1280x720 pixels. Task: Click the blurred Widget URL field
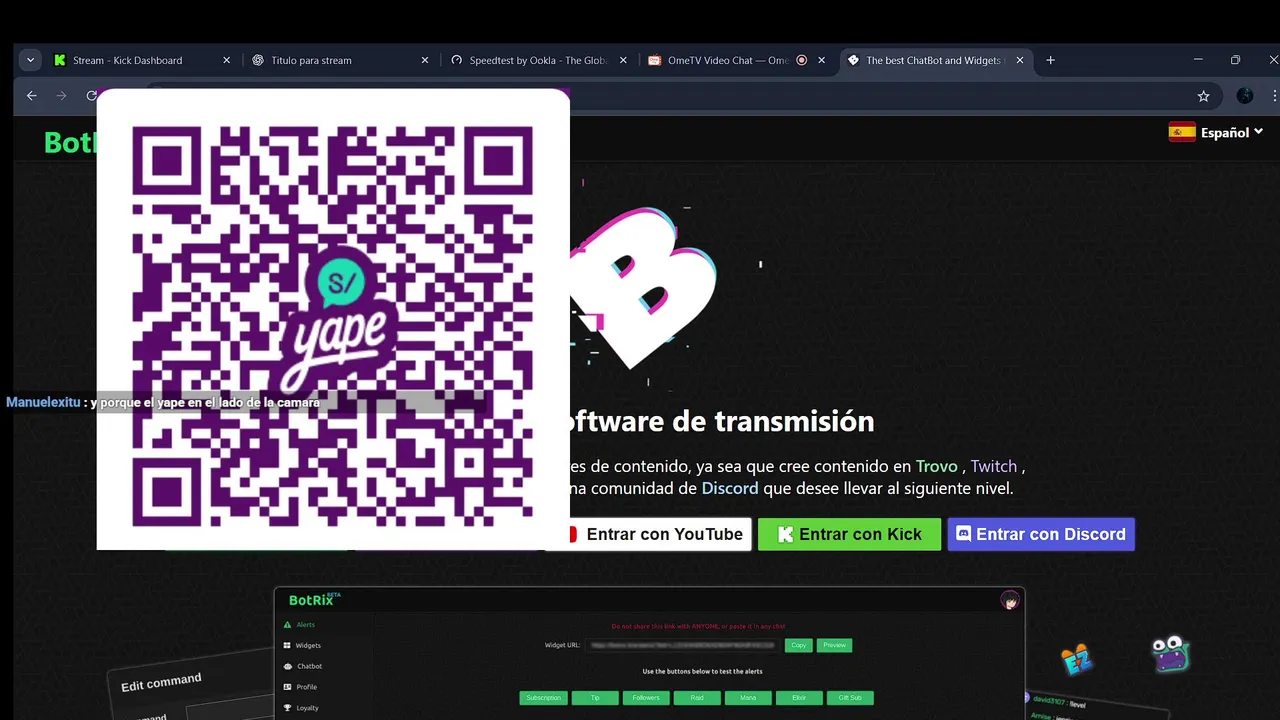click(681, 645)
